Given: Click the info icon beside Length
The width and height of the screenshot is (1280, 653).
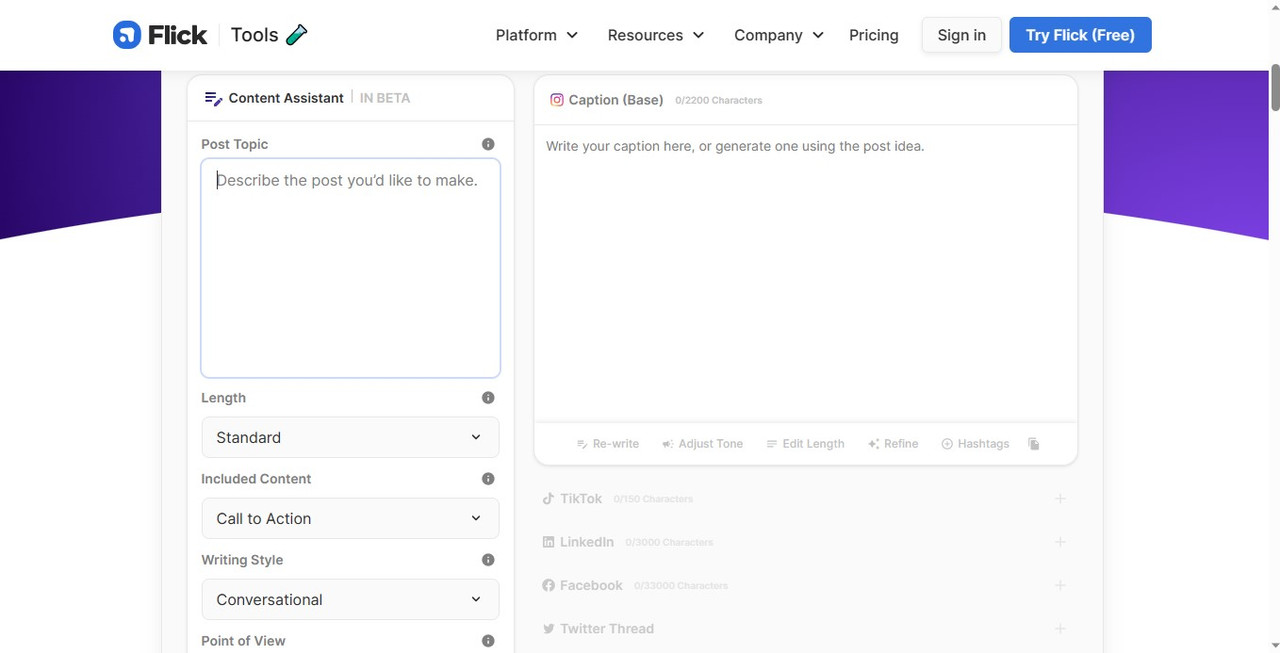Looking at the screenshot, I should (488, 398).
